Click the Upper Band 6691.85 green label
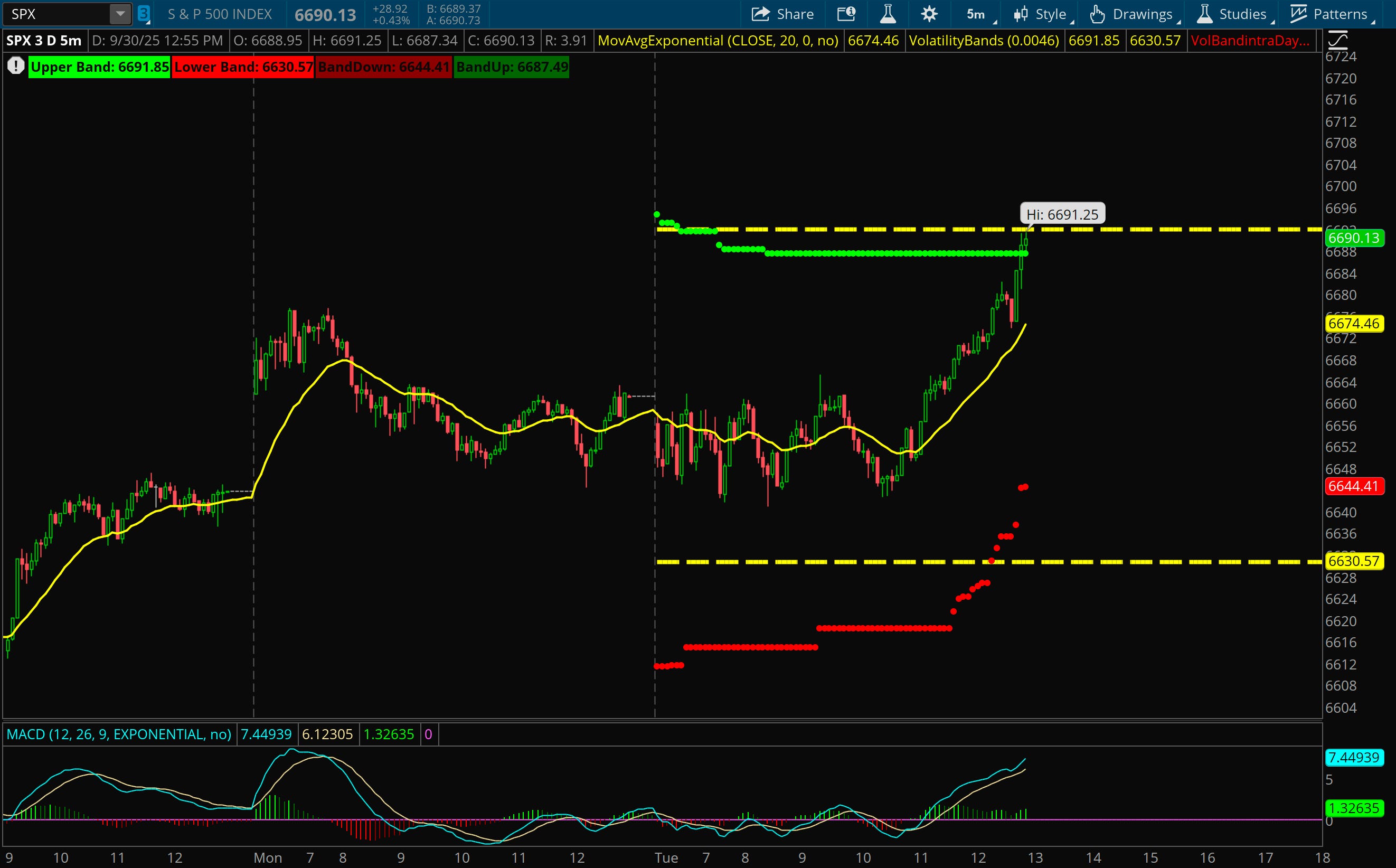1396x868 pixels. (x=99, y=67)
